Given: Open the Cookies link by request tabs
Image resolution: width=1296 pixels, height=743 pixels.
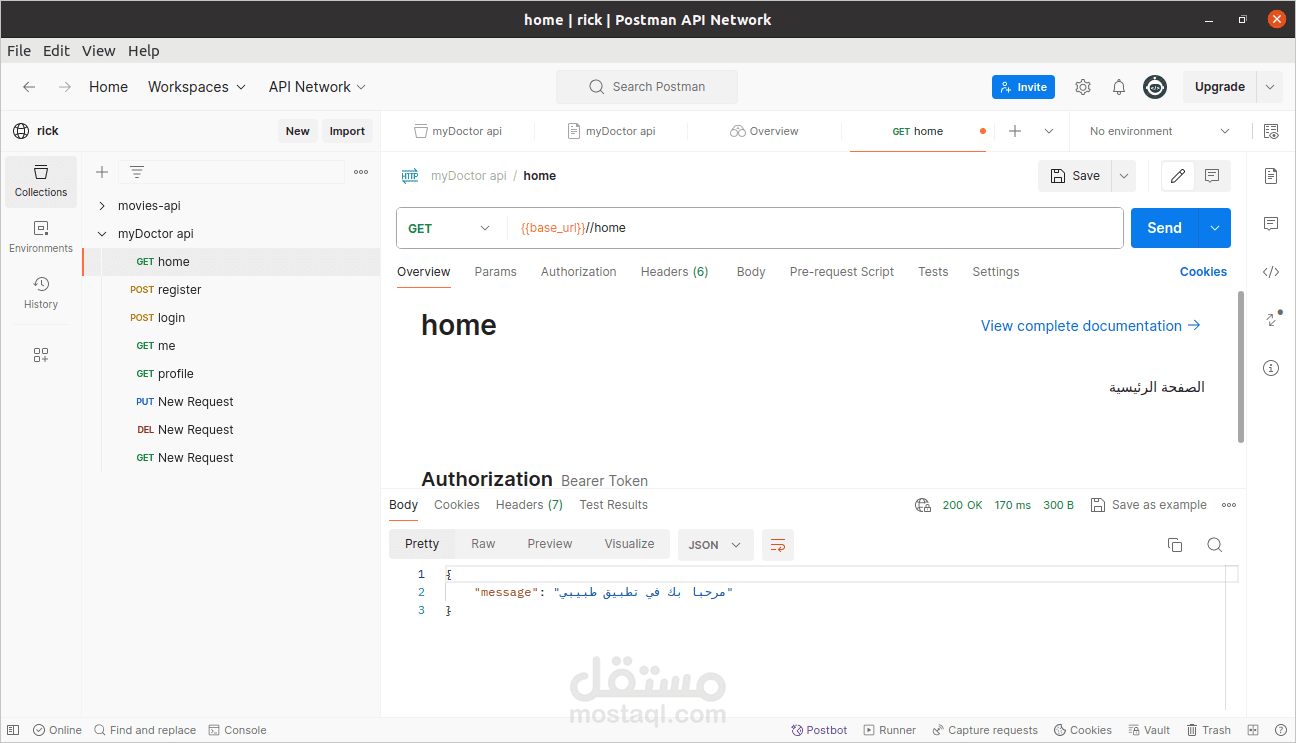Looking at the screenshot, I should tap(1203, 272).
